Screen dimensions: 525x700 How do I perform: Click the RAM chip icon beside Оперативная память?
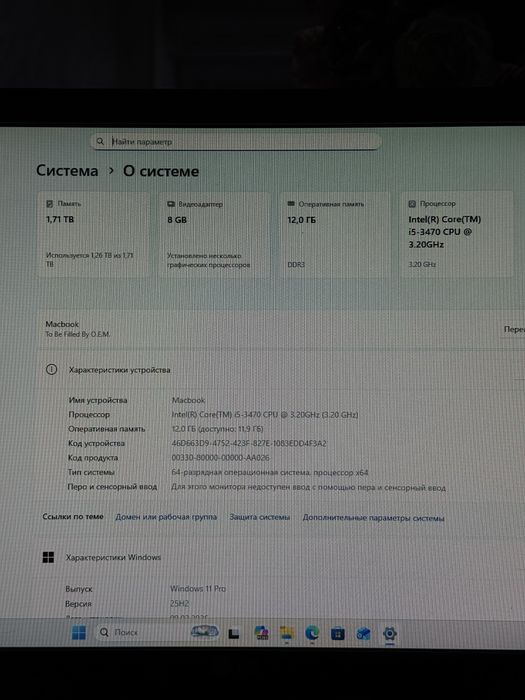[291, 204]
